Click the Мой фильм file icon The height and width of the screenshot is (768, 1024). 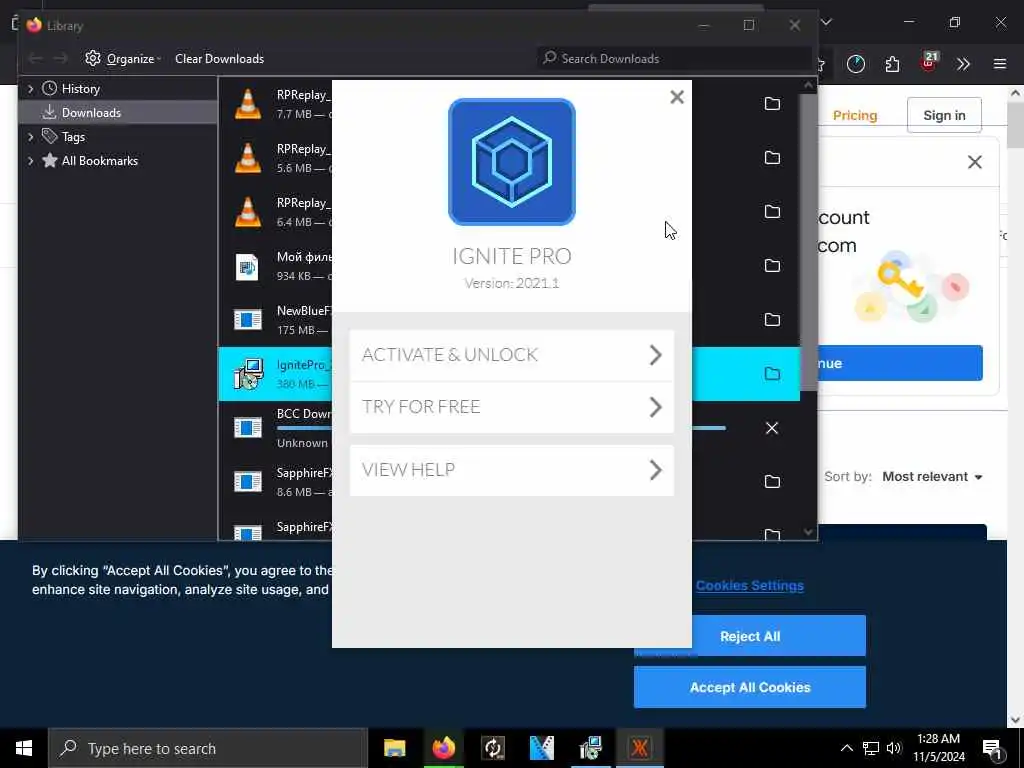pos(247,266)
